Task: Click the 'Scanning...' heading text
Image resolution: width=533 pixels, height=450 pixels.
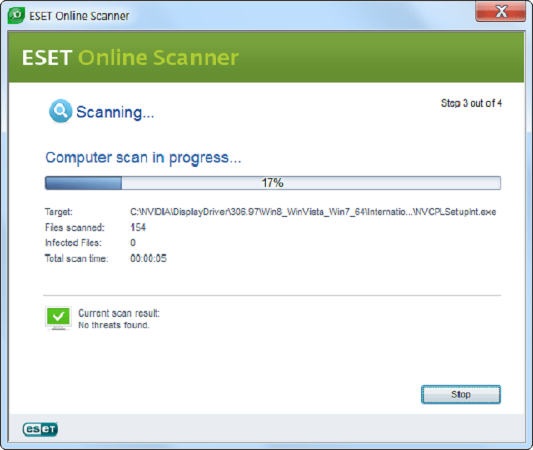Action: (115, 112)
